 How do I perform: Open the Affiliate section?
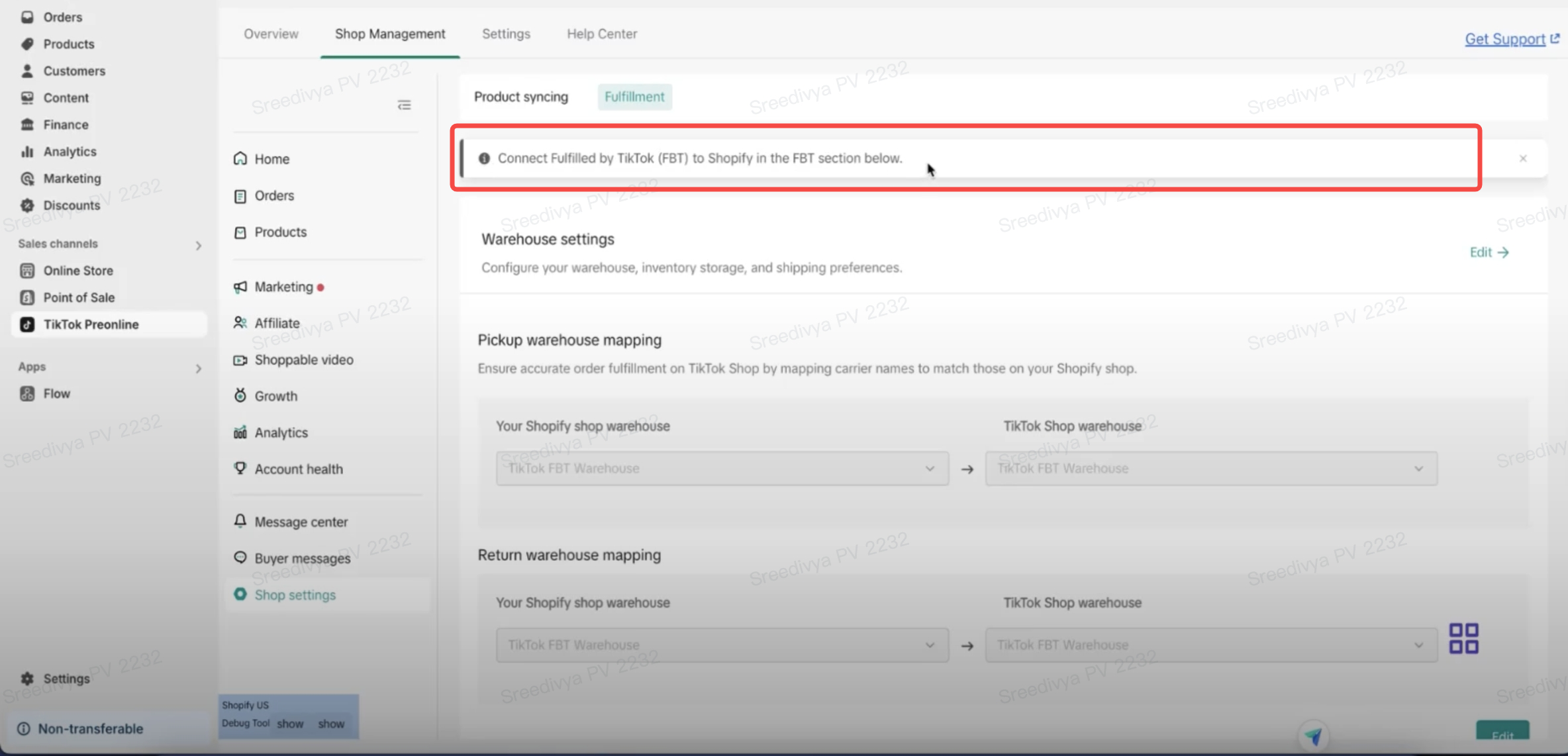coord(277,323)
